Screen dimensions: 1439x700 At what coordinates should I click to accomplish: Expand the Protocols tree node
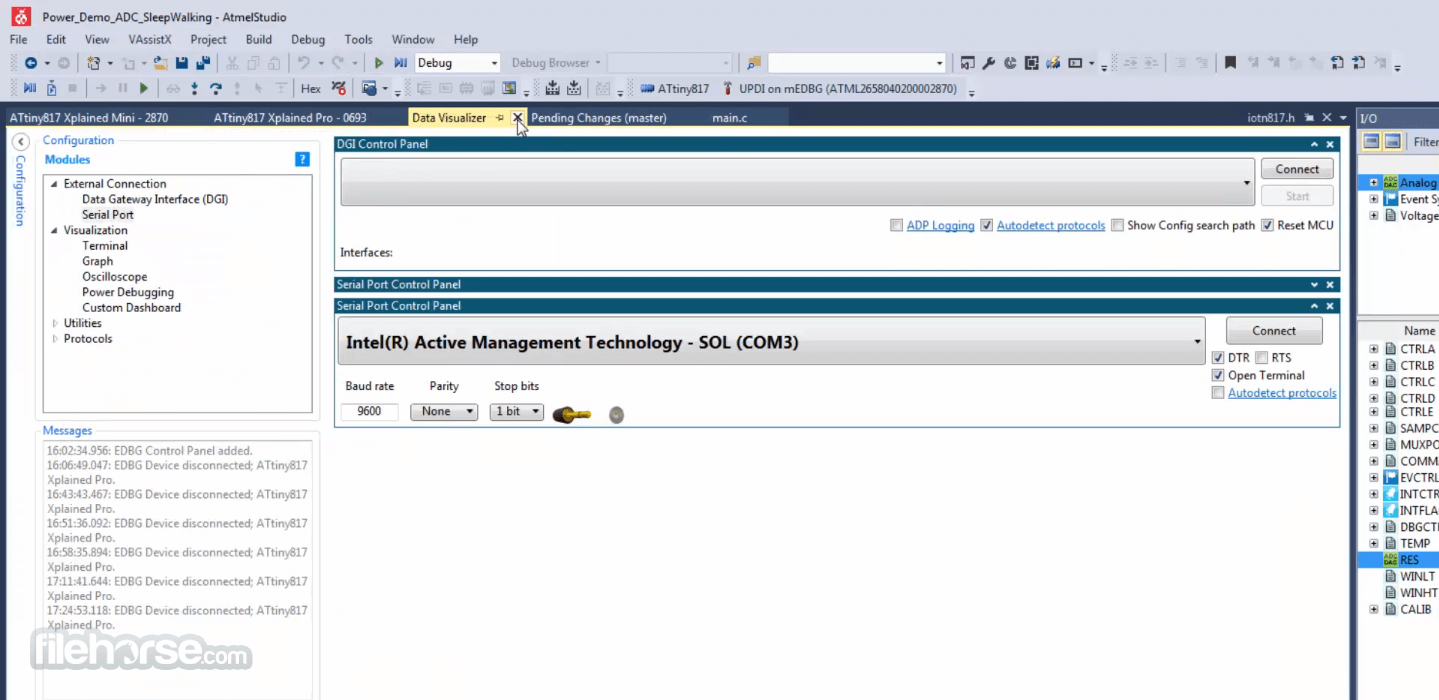click(x=55, y=339)
